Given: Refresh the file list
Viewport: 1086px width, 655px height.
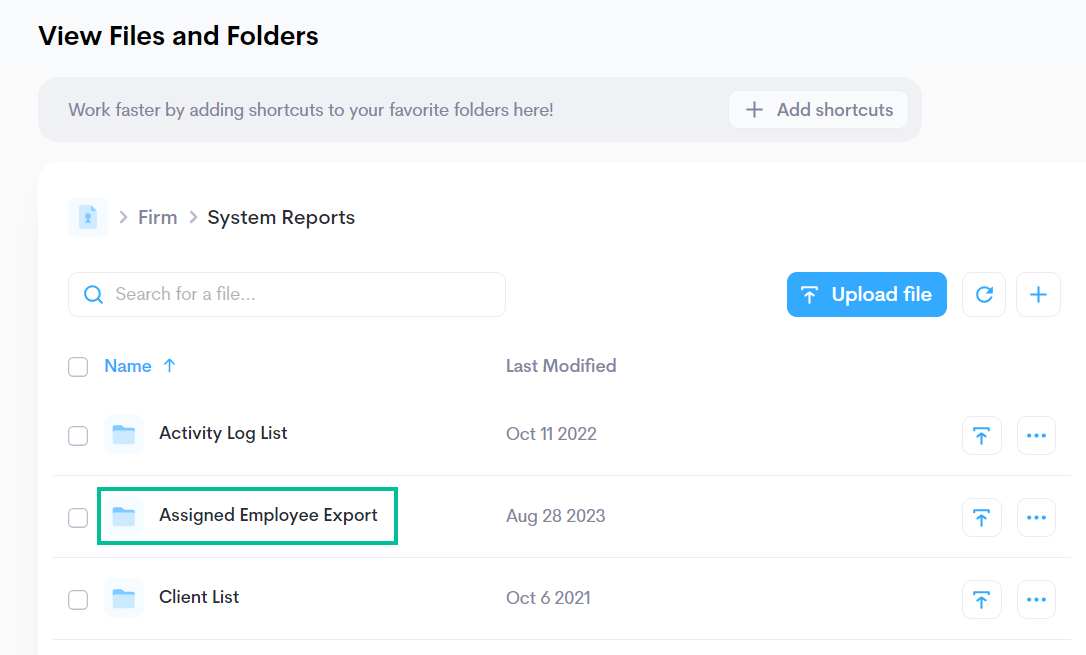Looking at the screenshot, I should (984, 294).
